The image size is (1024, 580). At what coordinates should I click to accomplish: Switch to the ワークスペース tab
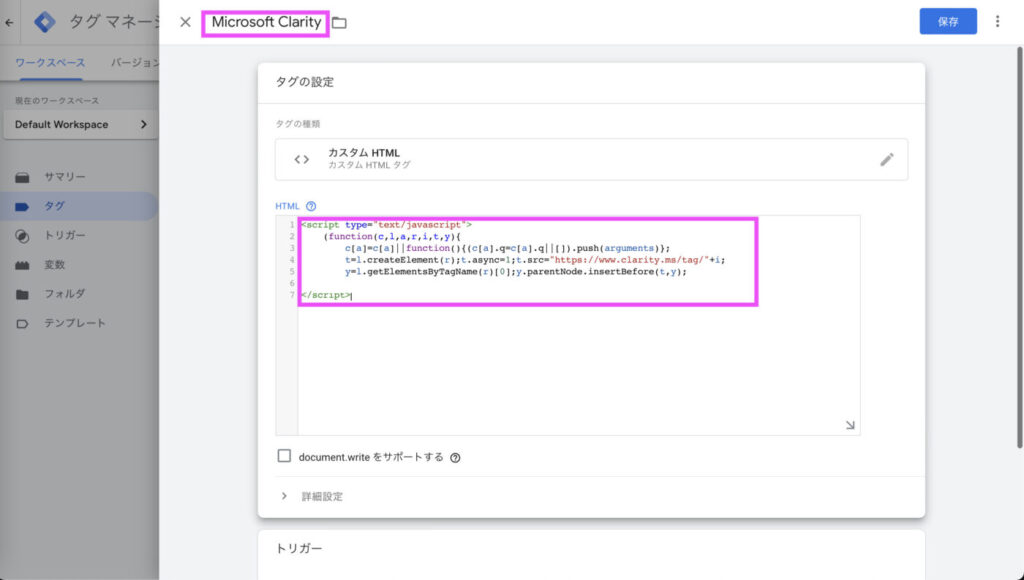click(x=50, y=63)
